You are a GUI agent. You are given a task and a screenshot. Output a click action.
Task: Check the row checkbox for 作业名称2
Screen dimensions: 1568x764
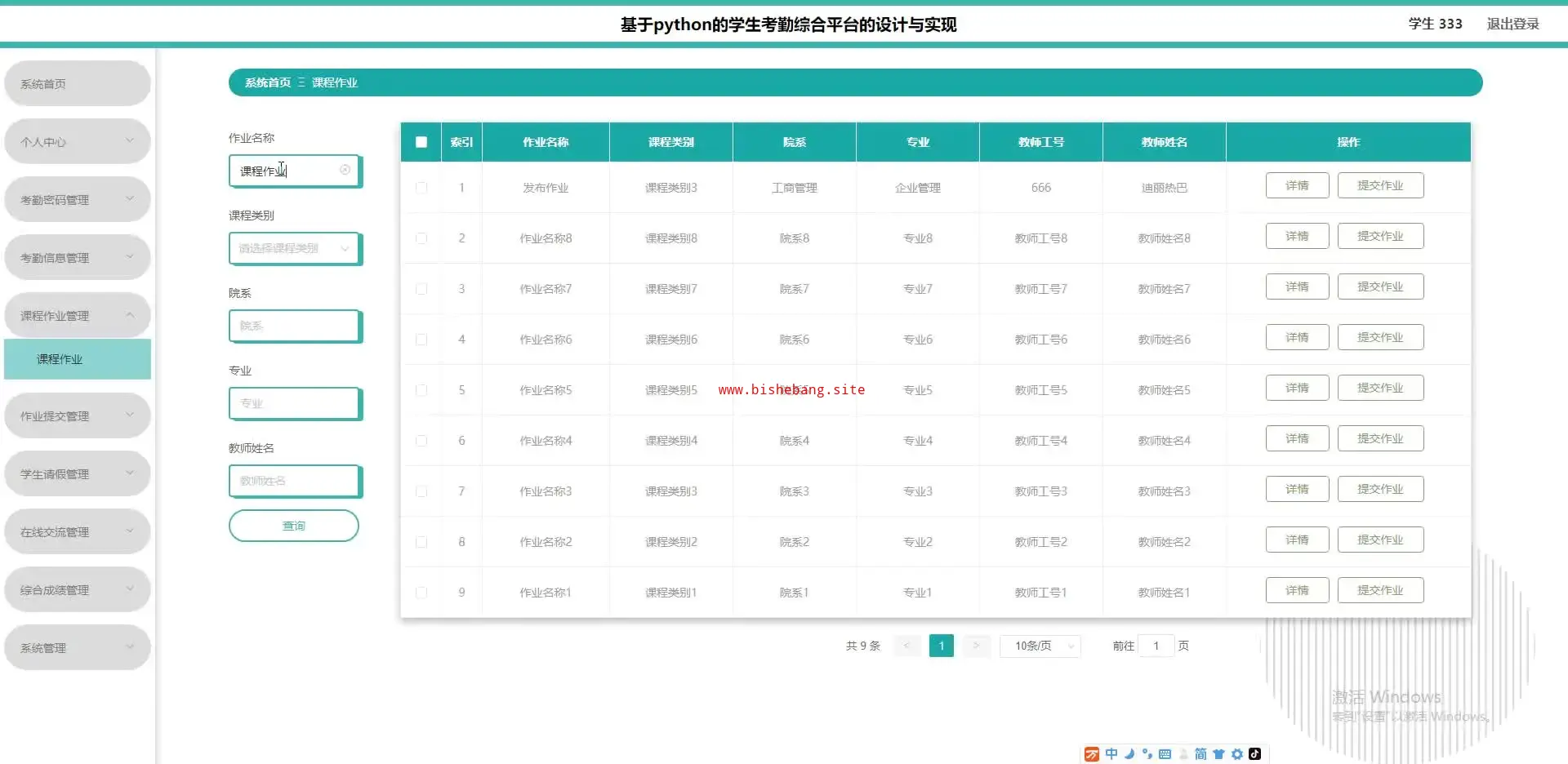[421, 542]
